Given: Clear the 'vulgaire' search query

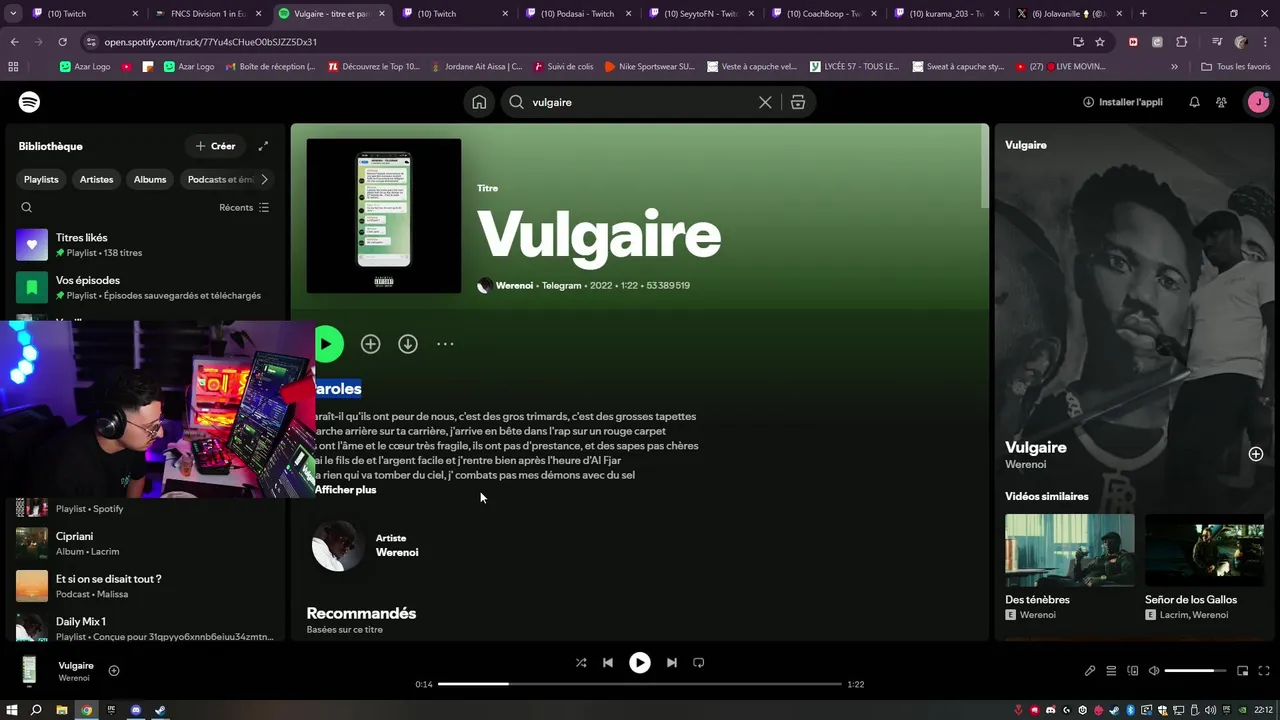Looking at the screenshot, I should pos(765,102).
